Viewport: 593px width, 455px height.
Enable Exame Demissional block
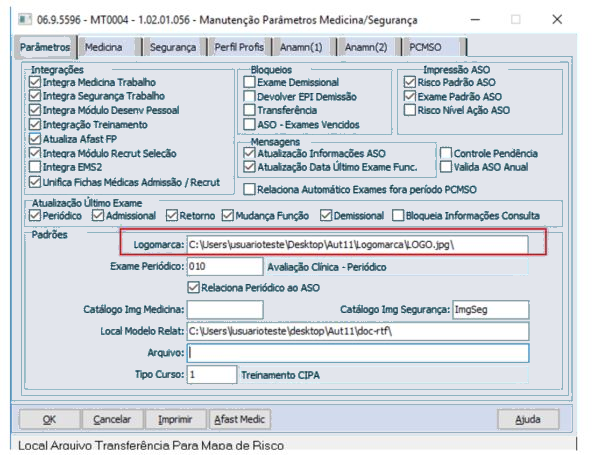click(249, 82)
